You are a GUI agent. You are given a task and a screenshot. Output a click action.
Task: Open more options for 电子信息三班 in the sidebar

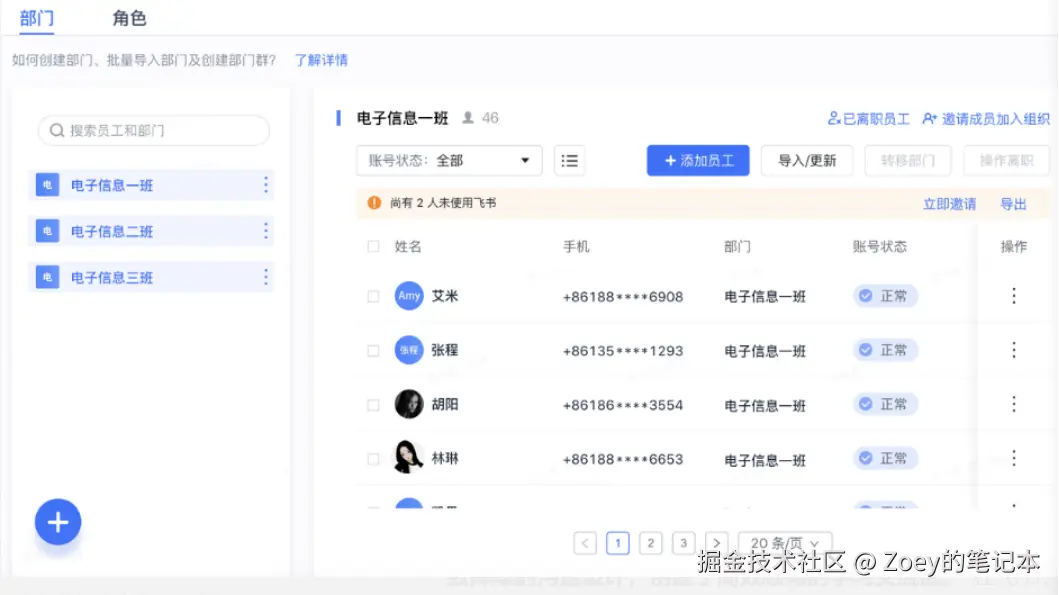[x=265, y=277]
